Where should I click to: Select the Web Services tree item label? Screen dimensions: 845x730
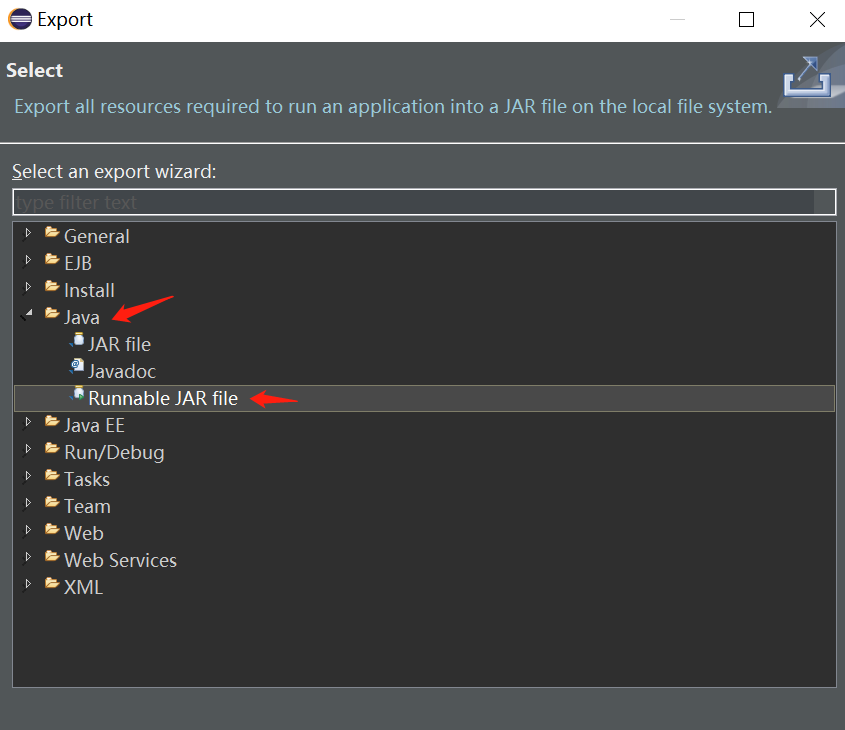(x=120, y=560)
